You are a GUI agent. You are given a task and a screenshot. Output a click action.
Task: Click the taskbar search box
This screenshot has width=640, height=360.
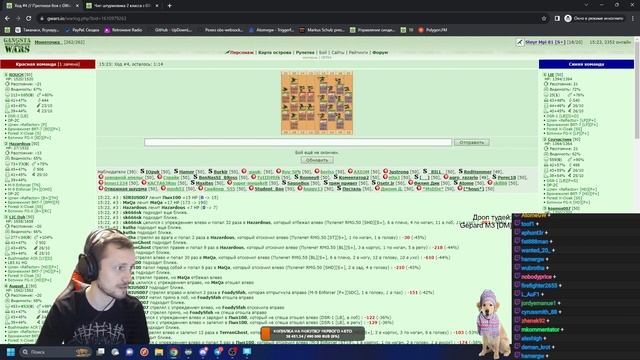[x=55, y=352]
